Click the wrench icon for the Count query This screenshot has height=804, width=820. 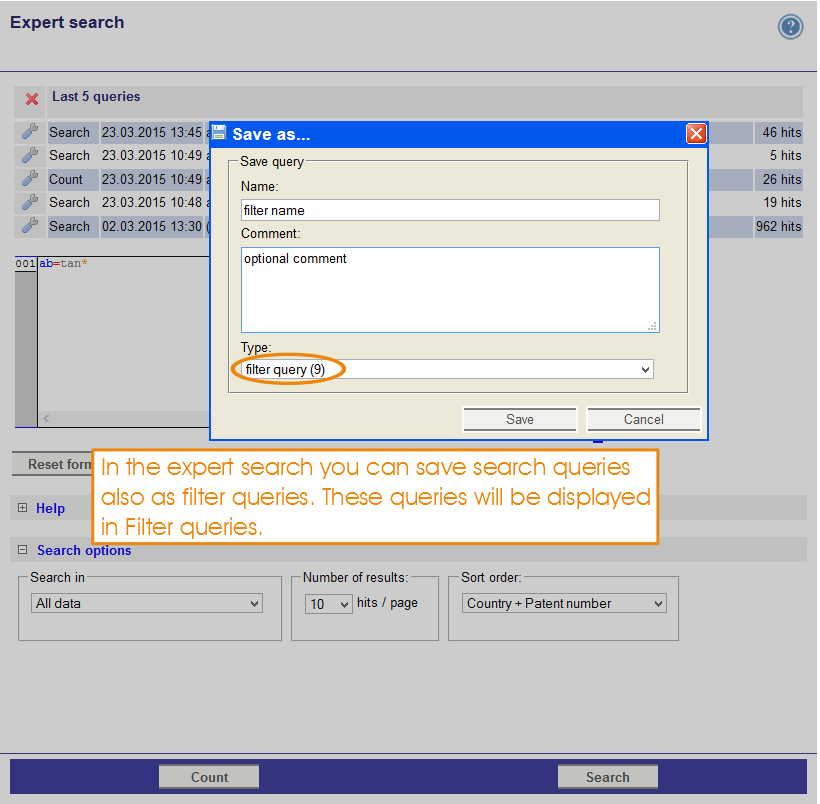point(30,179)
